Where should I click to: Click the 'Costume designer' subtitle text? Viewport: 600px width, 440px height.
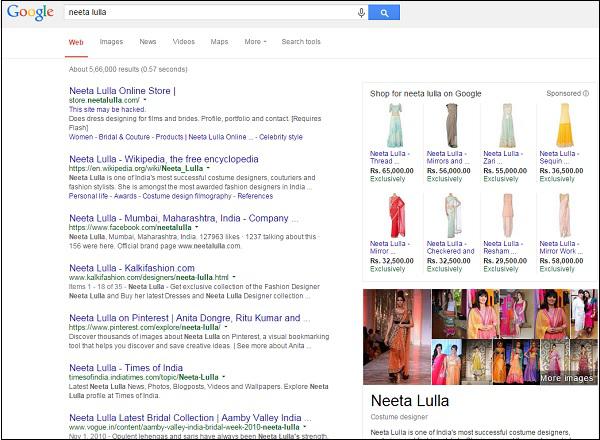(399, 417)
